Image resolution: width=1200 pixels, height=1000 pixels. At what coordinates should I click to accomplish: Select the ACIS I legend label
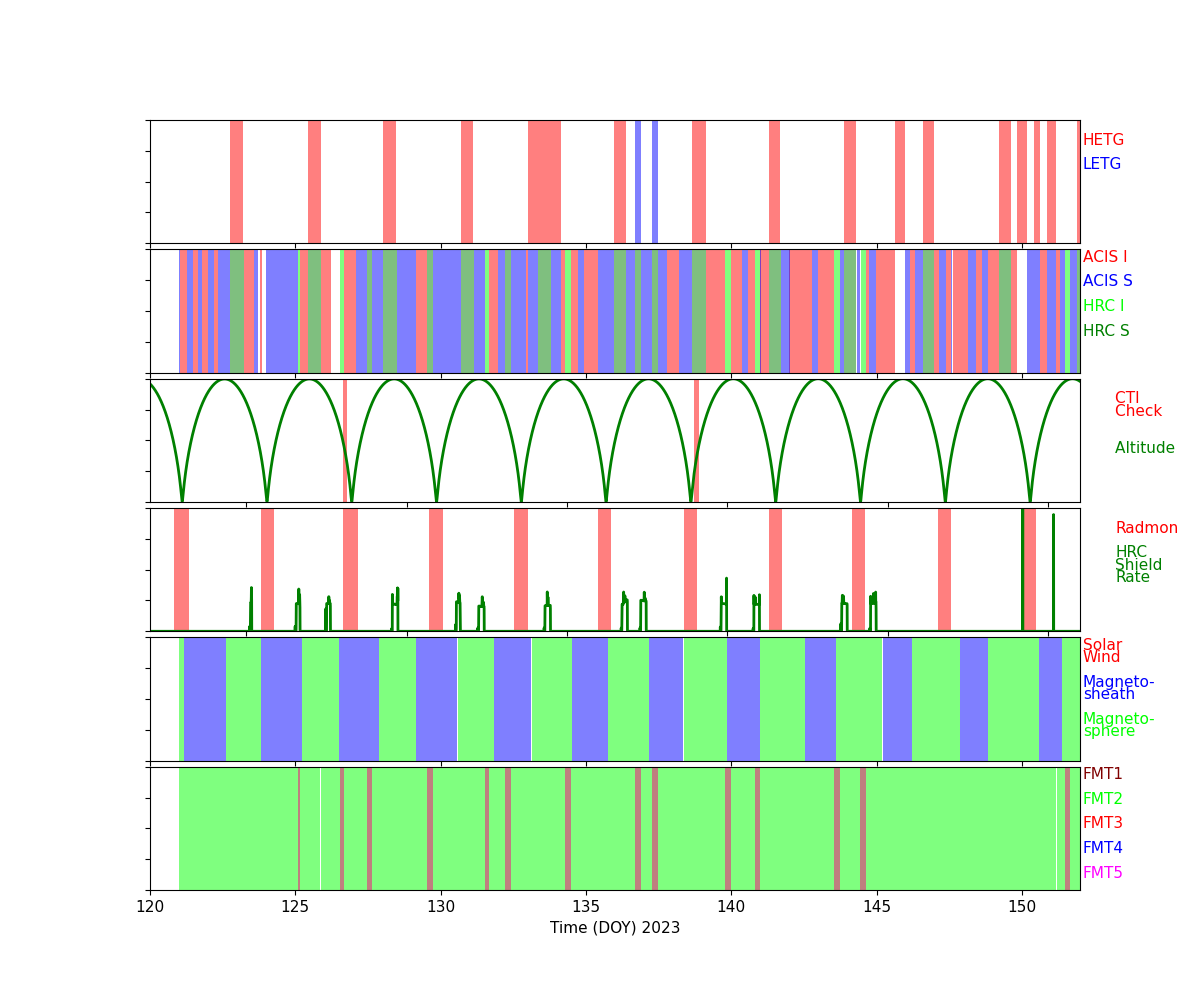pos(1104,258)
